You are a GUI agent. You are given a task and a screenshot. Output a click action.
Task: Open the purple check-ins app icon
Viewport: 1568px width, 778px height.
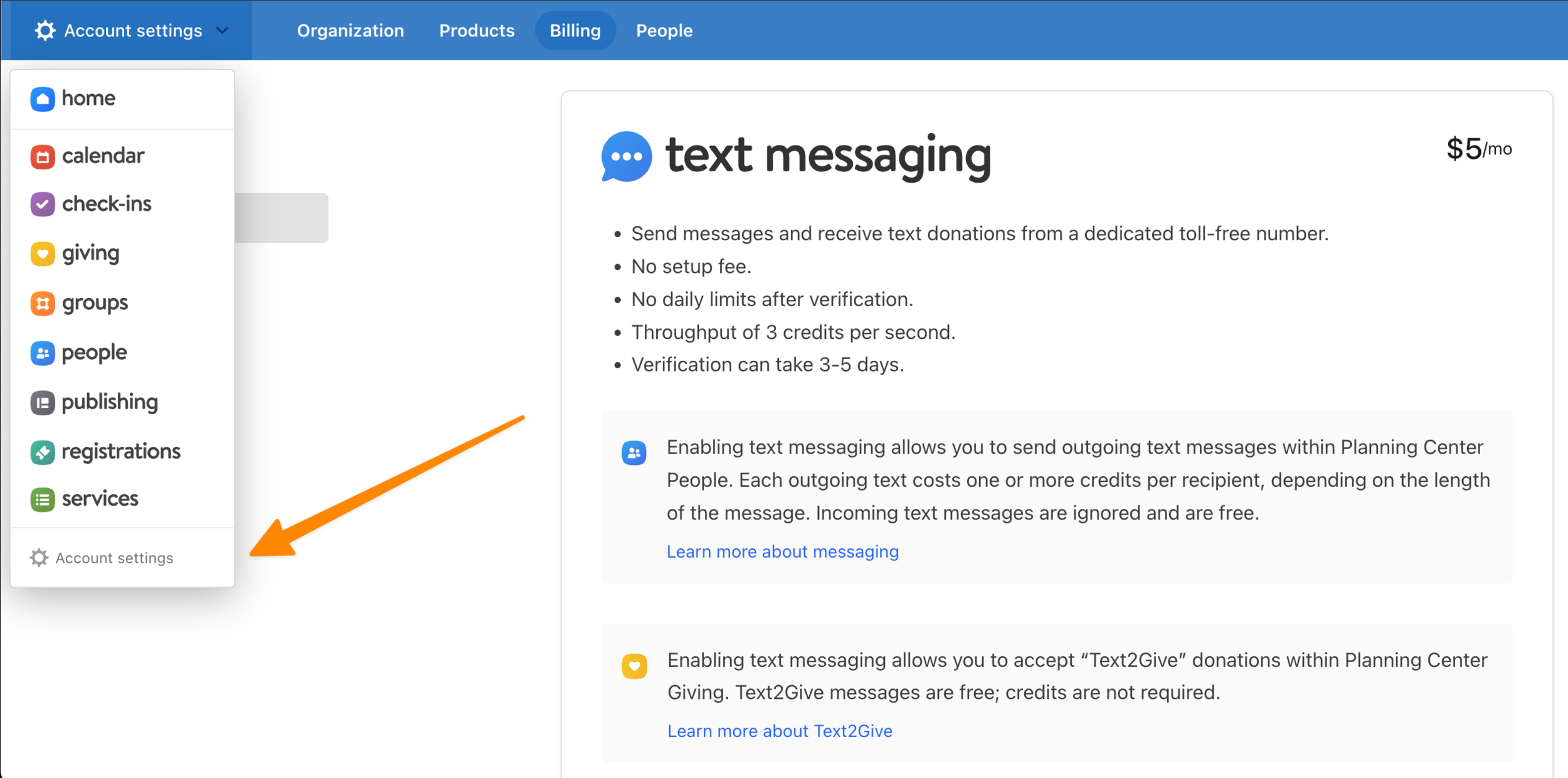(43, 205)
